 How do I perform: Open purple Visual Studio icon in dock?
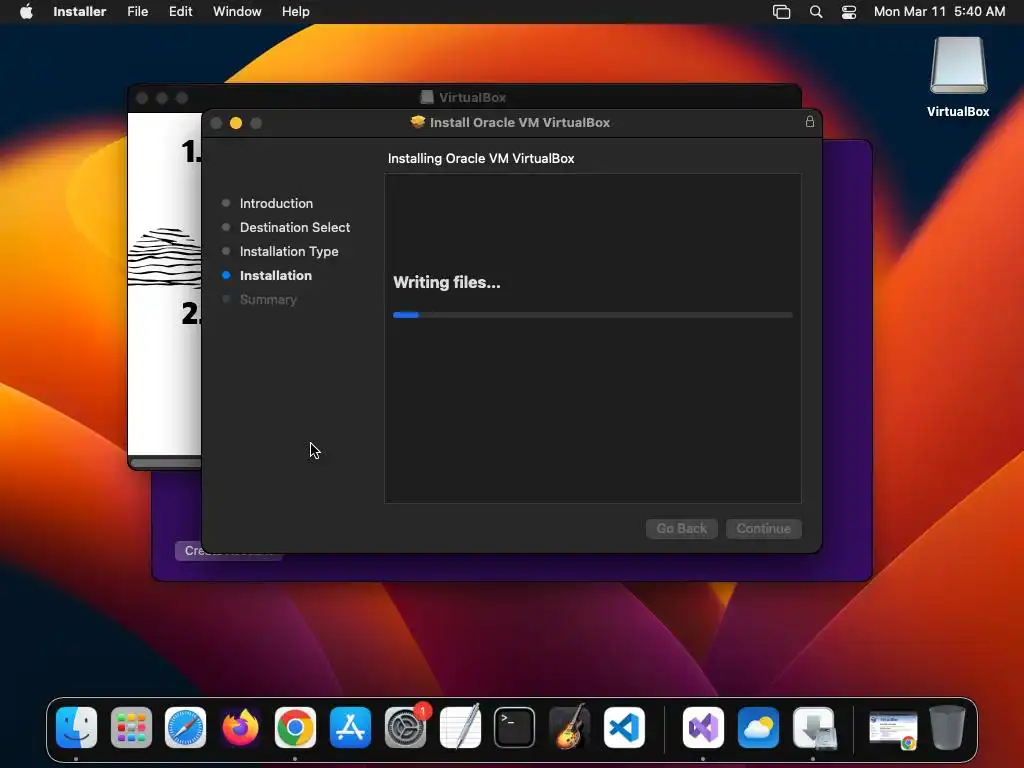click(703, 728)
